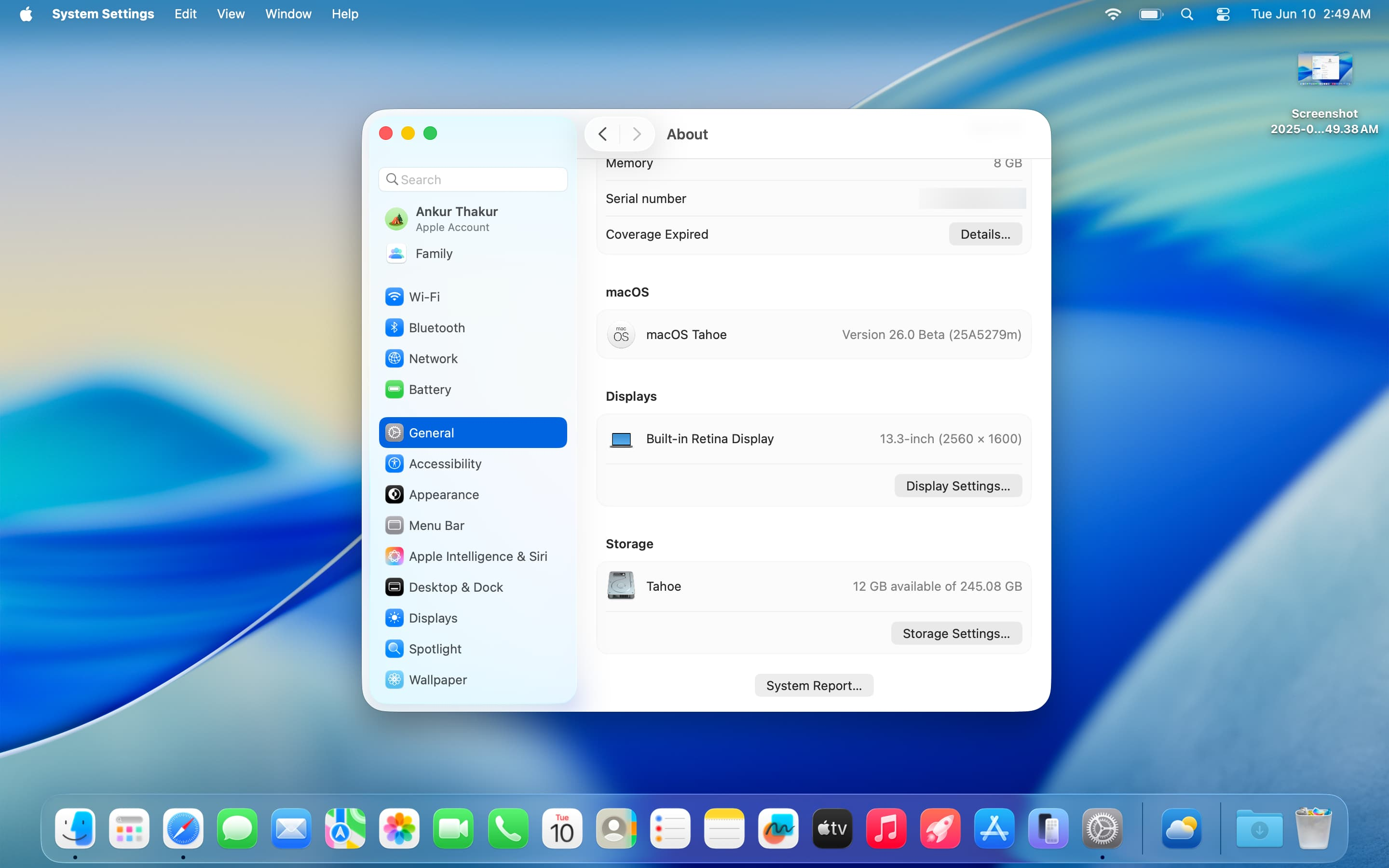Open System Report at the bottom
The height and width of the screenshot is (868, 1389).
[813, 685]
